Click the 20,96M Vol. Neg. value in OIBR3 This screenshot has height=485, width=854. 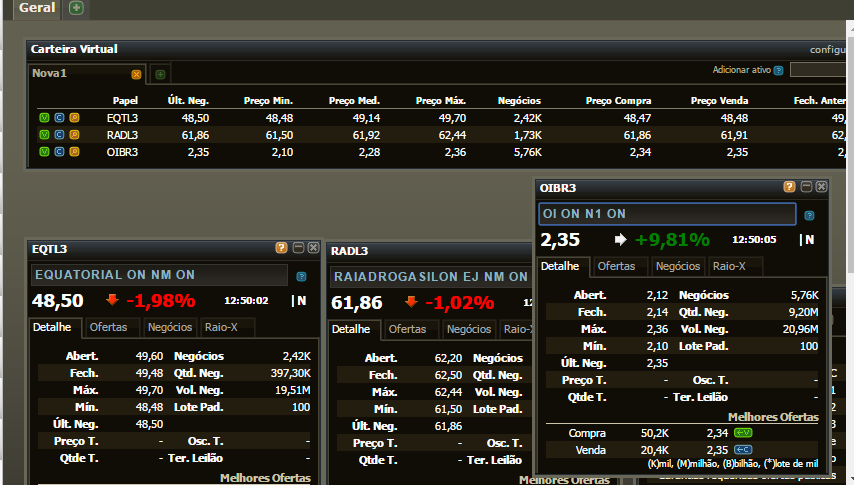click(x=800, y=329)
